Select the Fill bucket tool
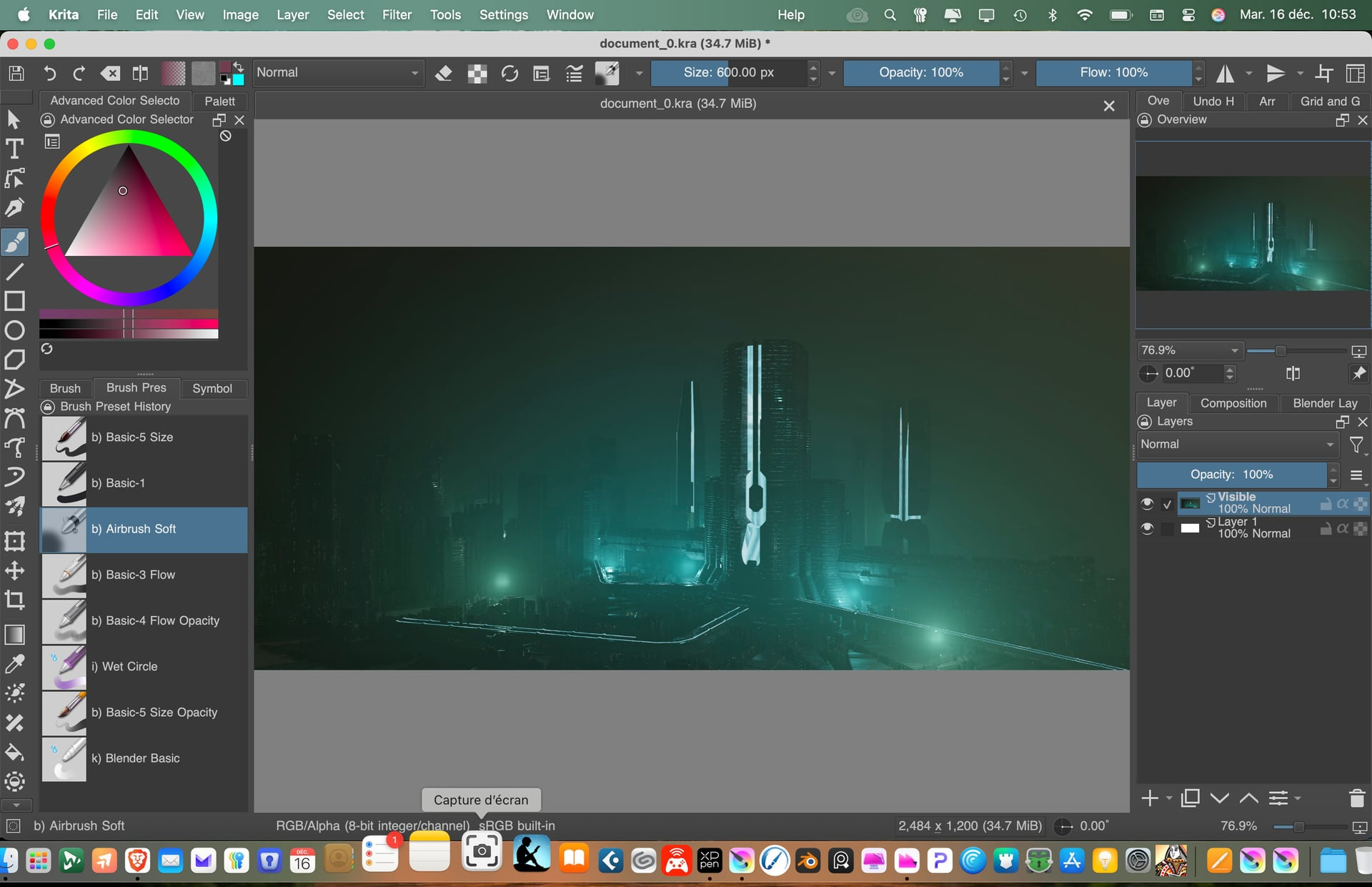Screen dimensions: 1372x887 [x=14, y=753]
